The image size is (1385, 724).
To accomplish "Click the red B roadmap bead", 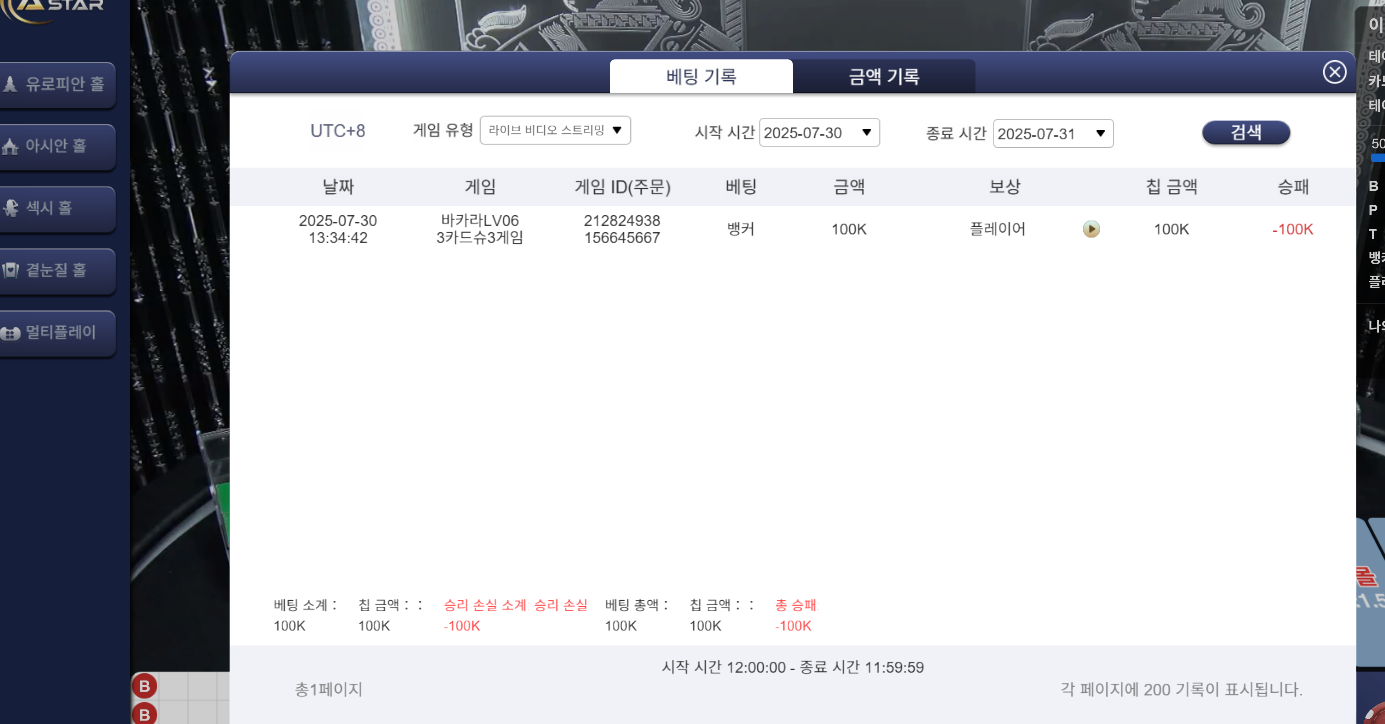I will pyautogui.click(x=144, y=686).
